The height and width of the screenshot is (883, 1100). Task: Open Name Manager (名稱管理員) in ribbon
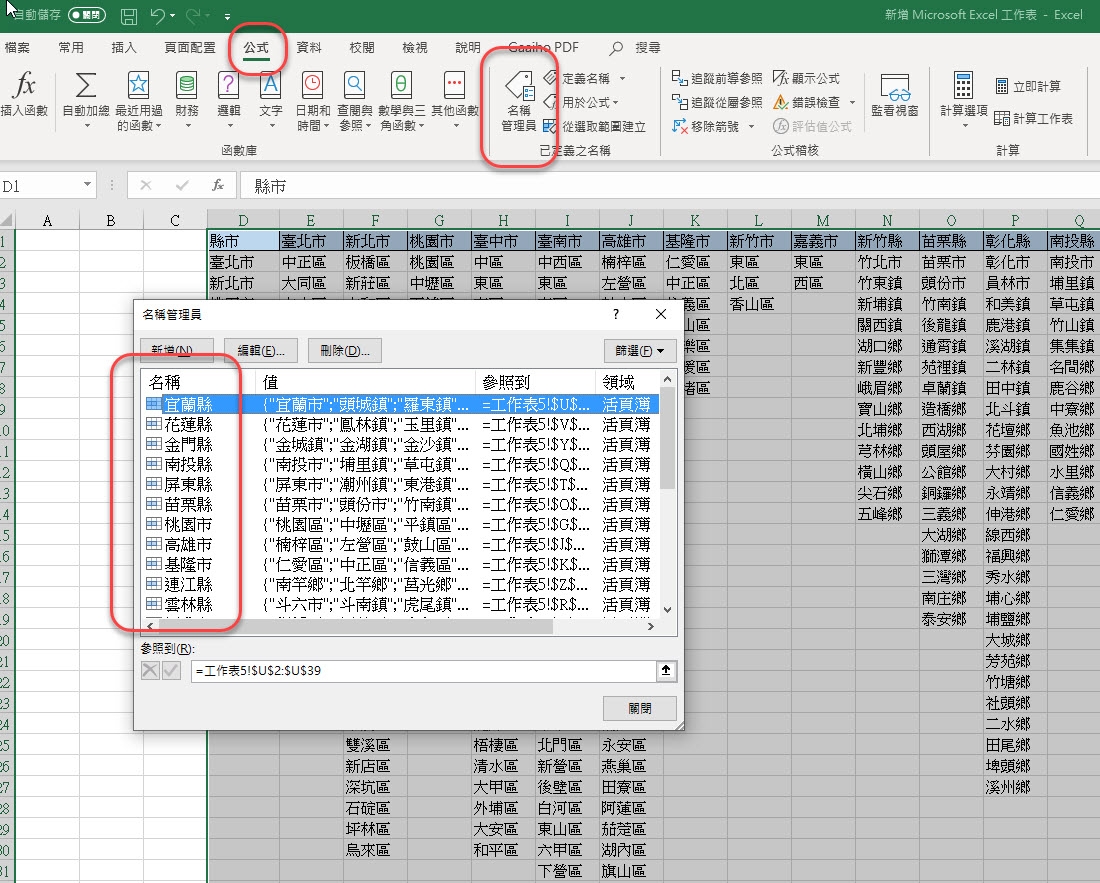519,100
